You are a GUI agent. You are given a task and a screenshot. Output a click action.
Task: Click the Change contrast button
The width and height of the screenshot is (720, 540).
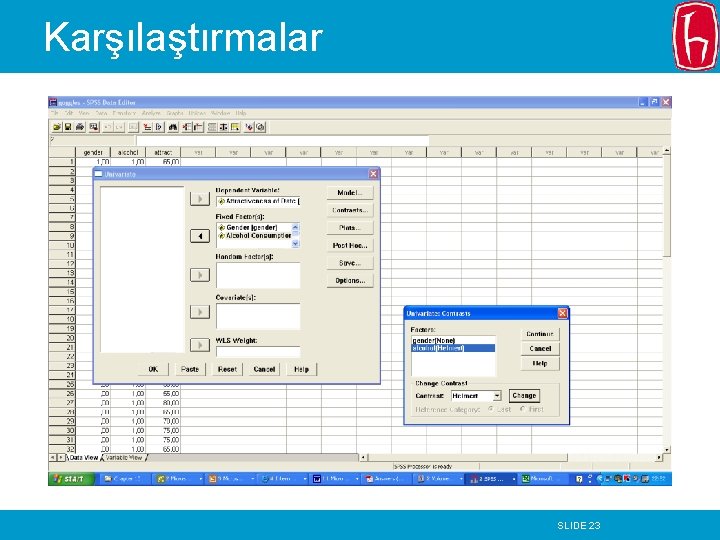point(524,395)
